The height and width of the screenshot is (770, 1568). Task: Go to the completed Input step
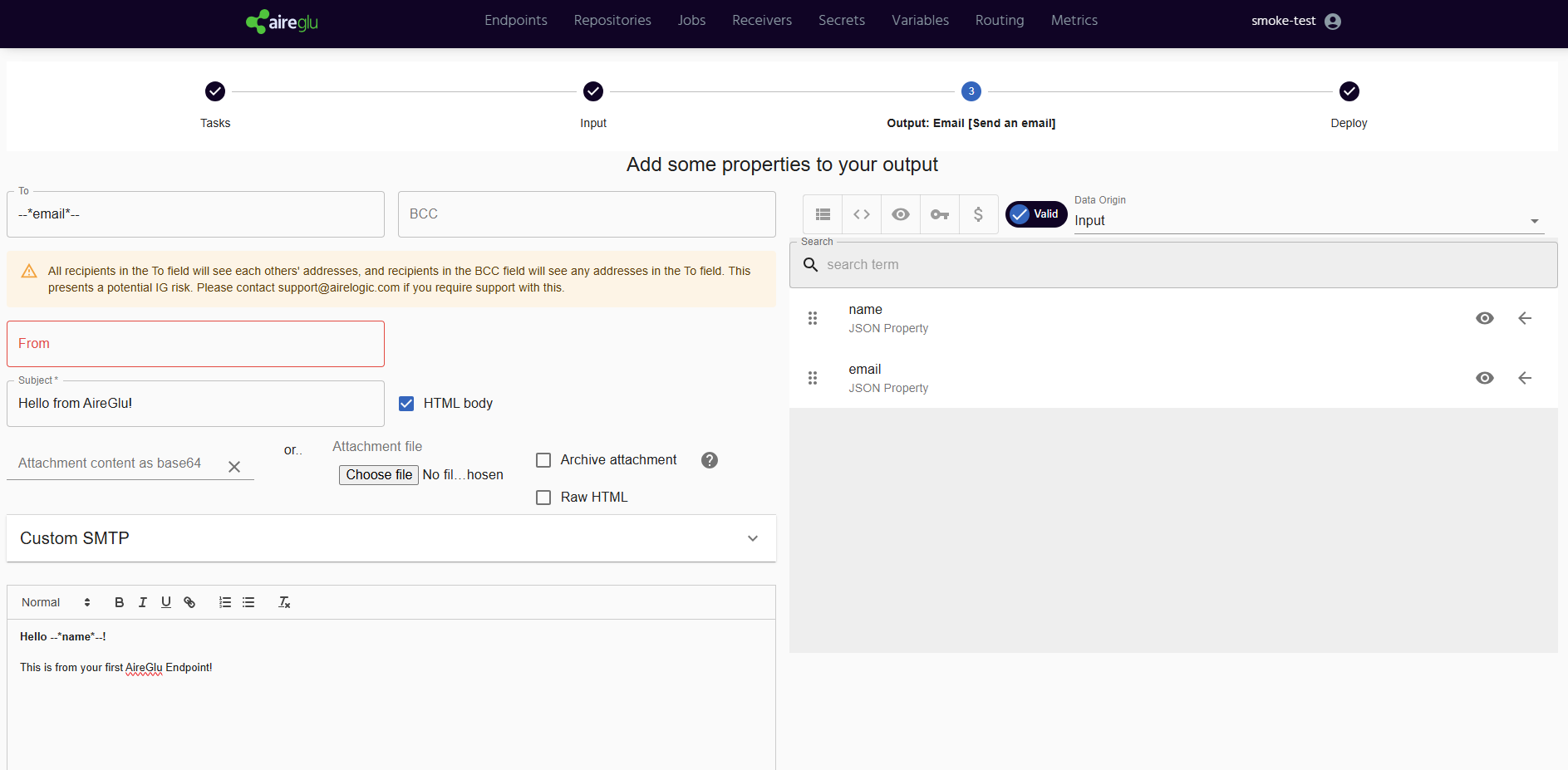593,91
